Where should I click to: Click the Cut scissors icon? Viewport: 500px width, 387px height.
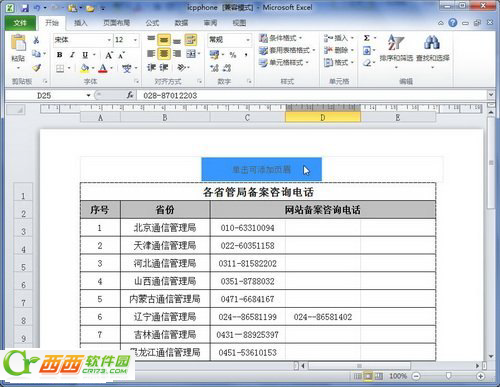click(x=36, y=40)
